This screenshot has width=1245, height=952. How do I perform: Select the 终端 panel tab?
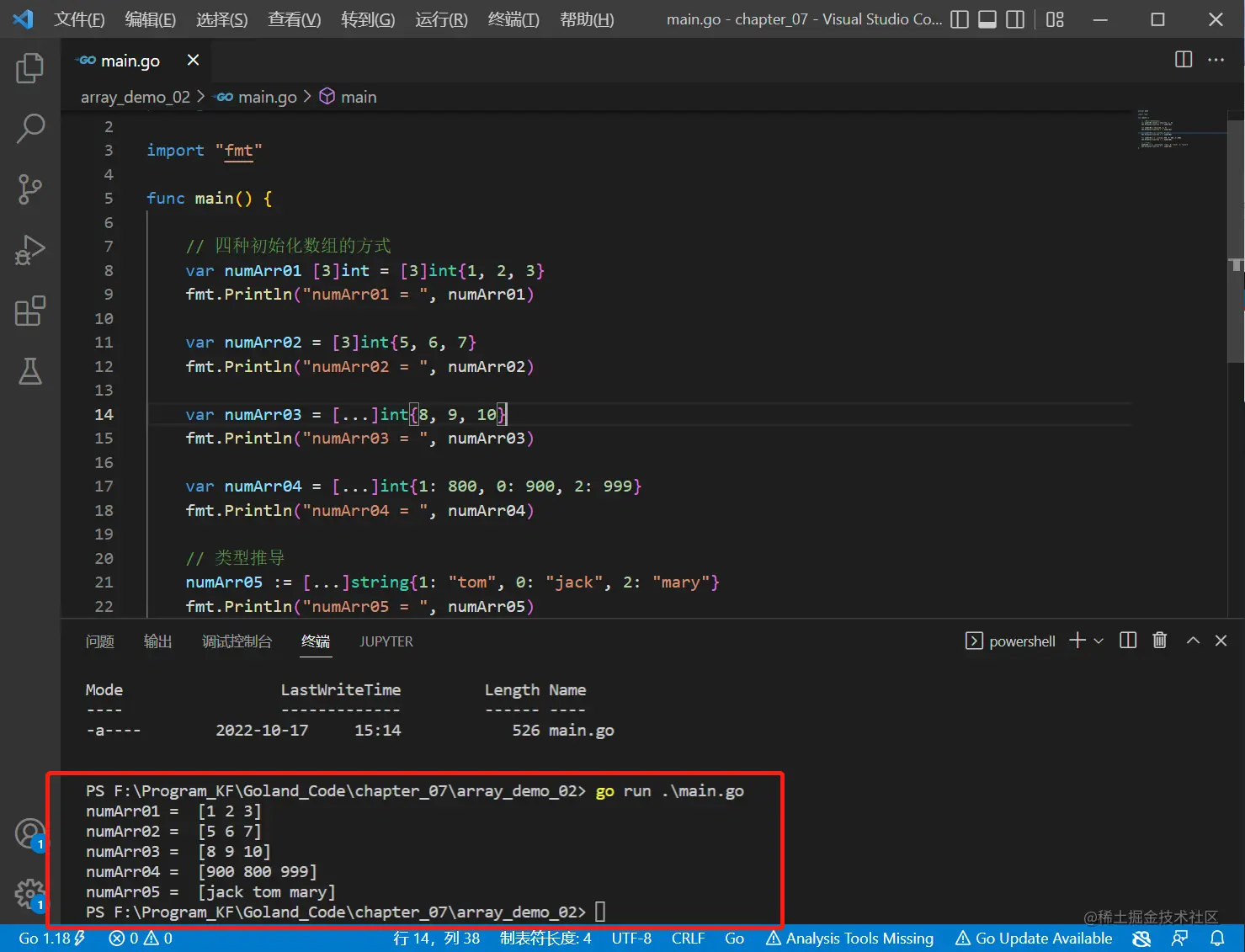click(x=316, y=641)
